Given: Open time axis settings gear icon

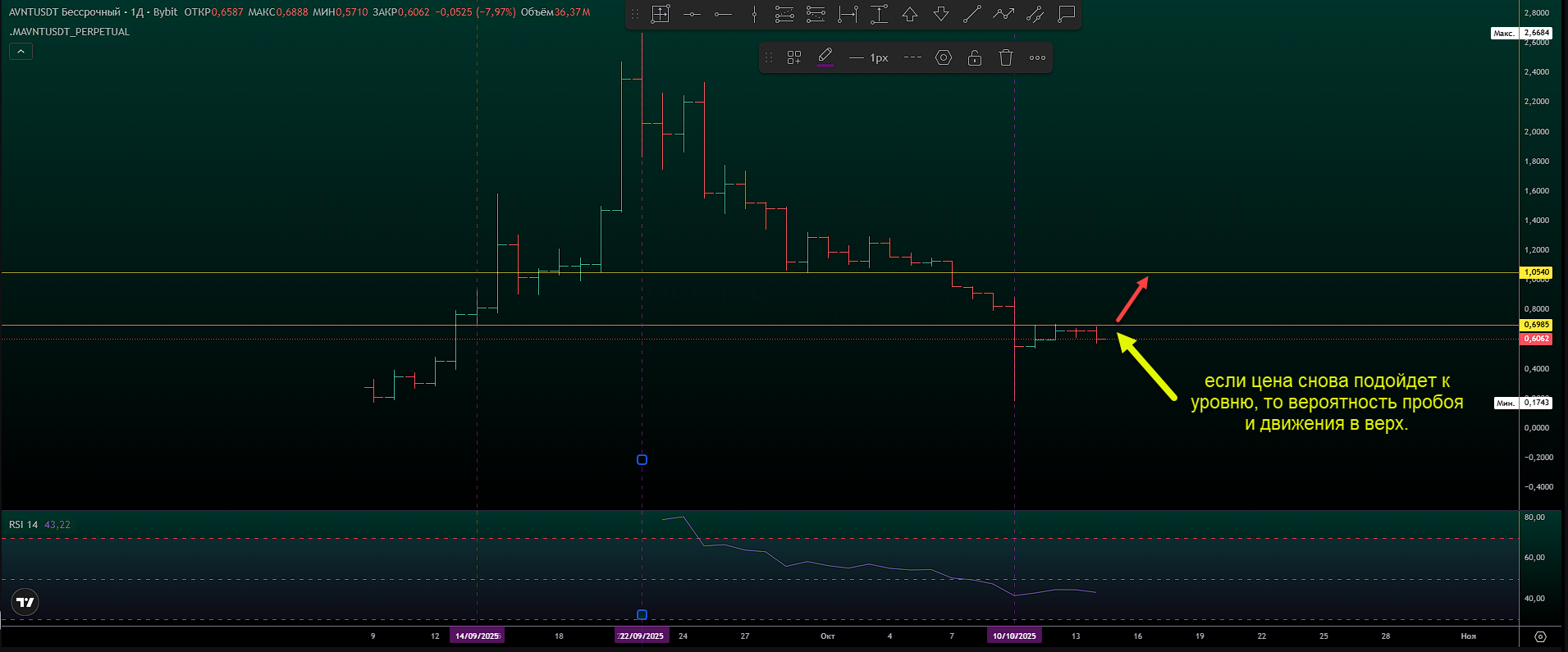Looking at the screenshot, I should tap(1540, 636).
